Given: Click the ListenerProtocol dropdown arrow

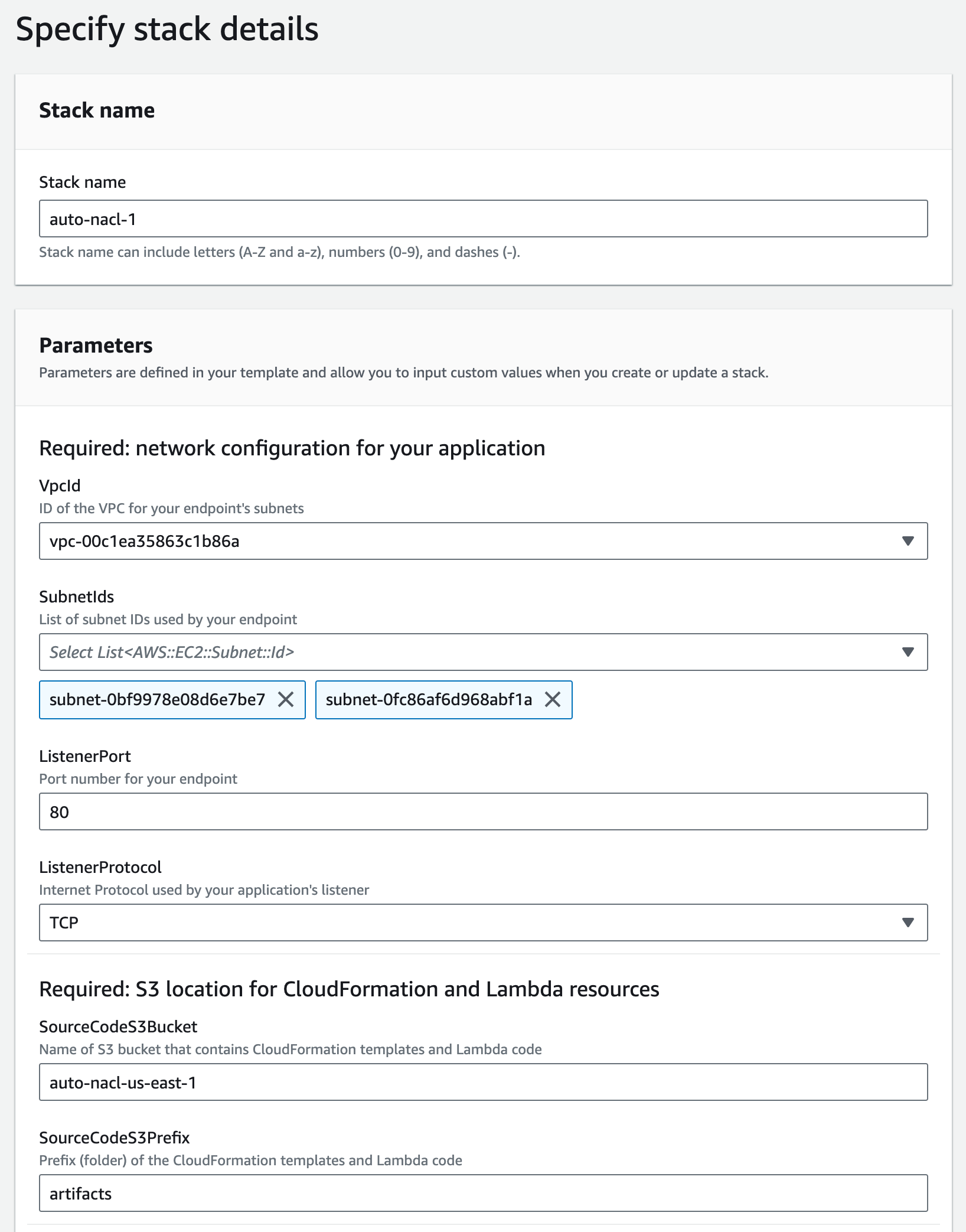Looking at the screenshot, I should (x=908, y=923).
